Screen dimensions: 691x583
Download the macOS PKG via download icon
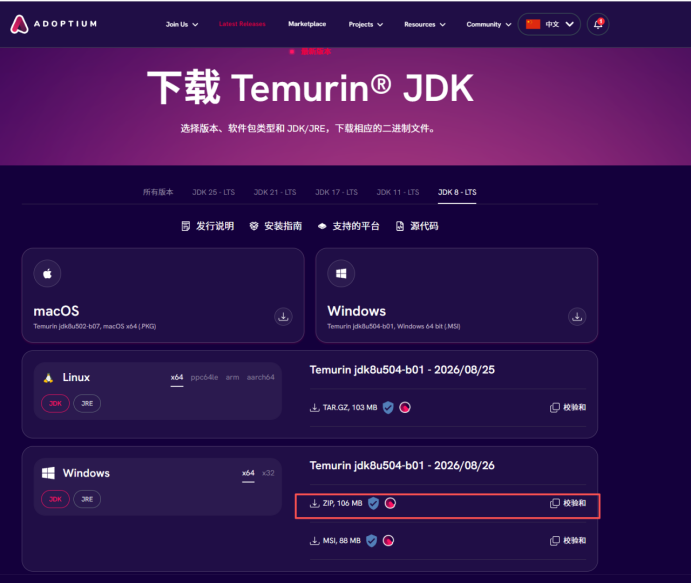click(283, 316)
